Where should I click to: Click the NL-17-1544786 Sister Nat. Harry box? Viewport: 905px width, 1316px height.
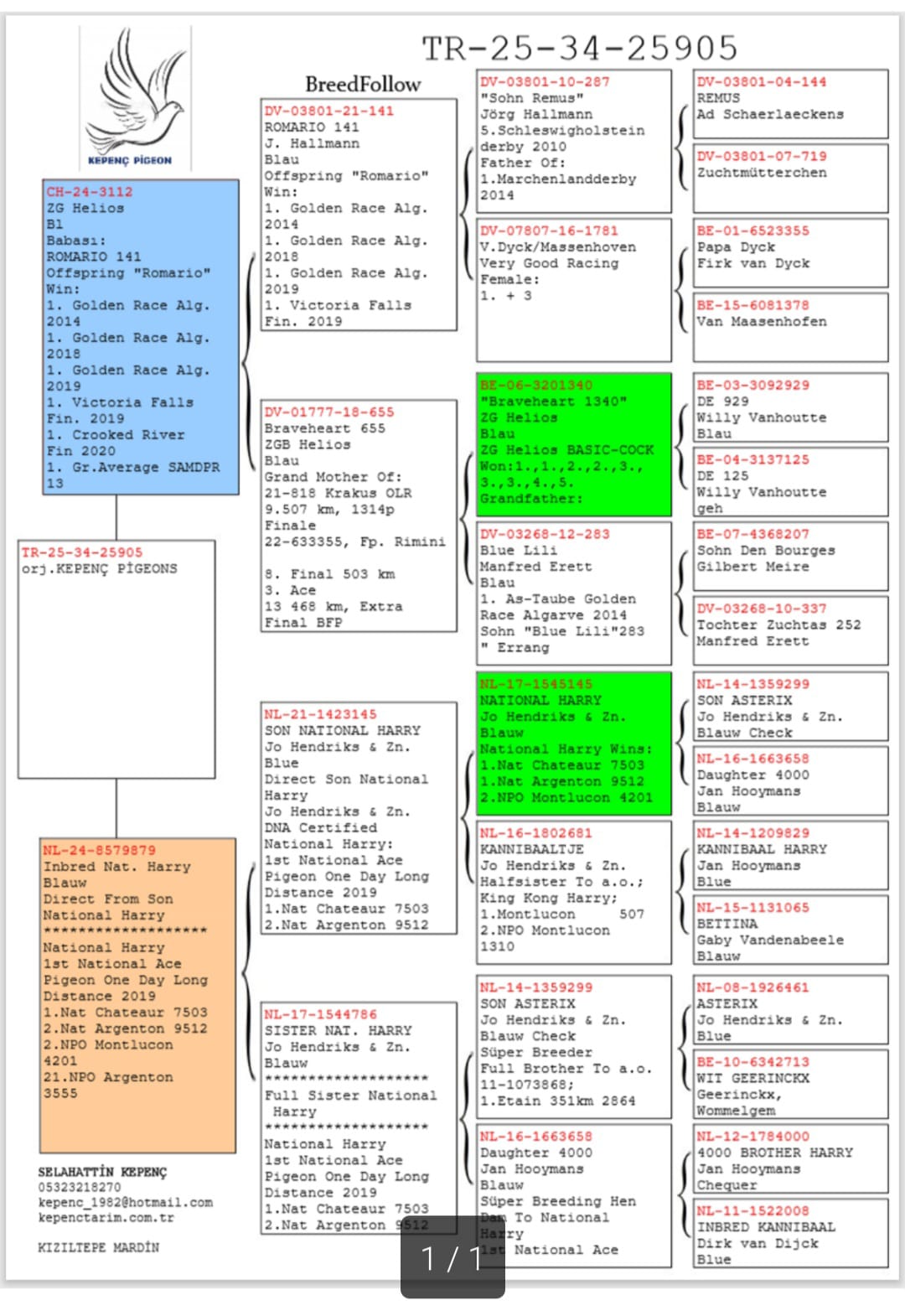[359, 1118]
